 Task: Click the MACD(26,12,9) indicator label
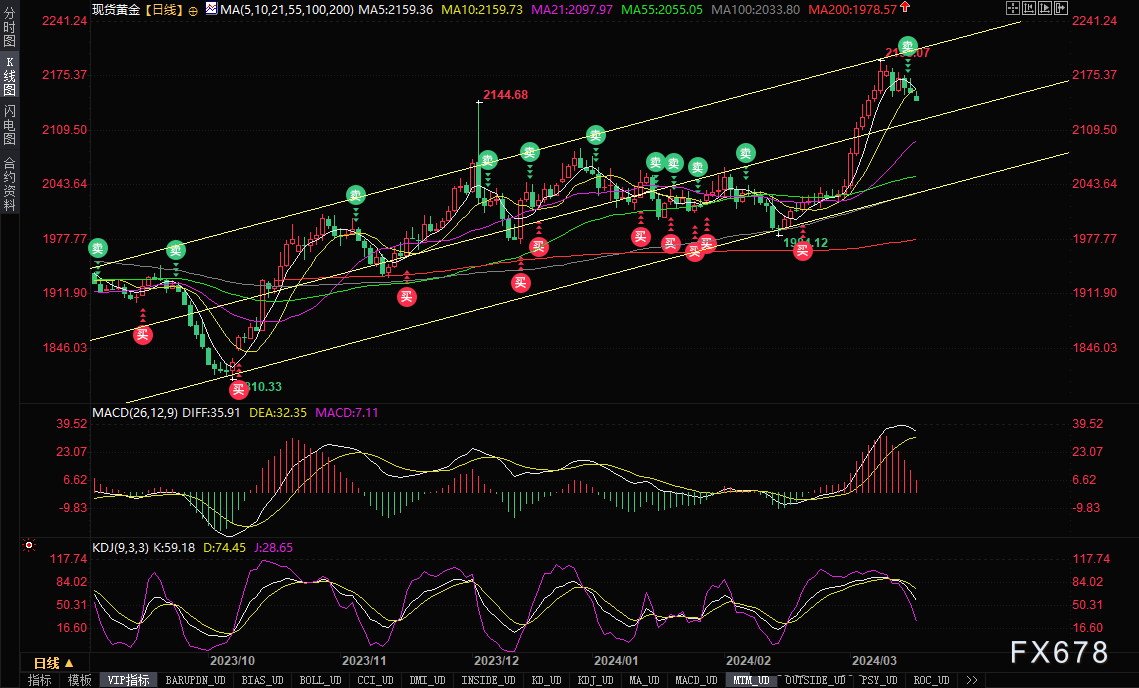pos(134,413)
